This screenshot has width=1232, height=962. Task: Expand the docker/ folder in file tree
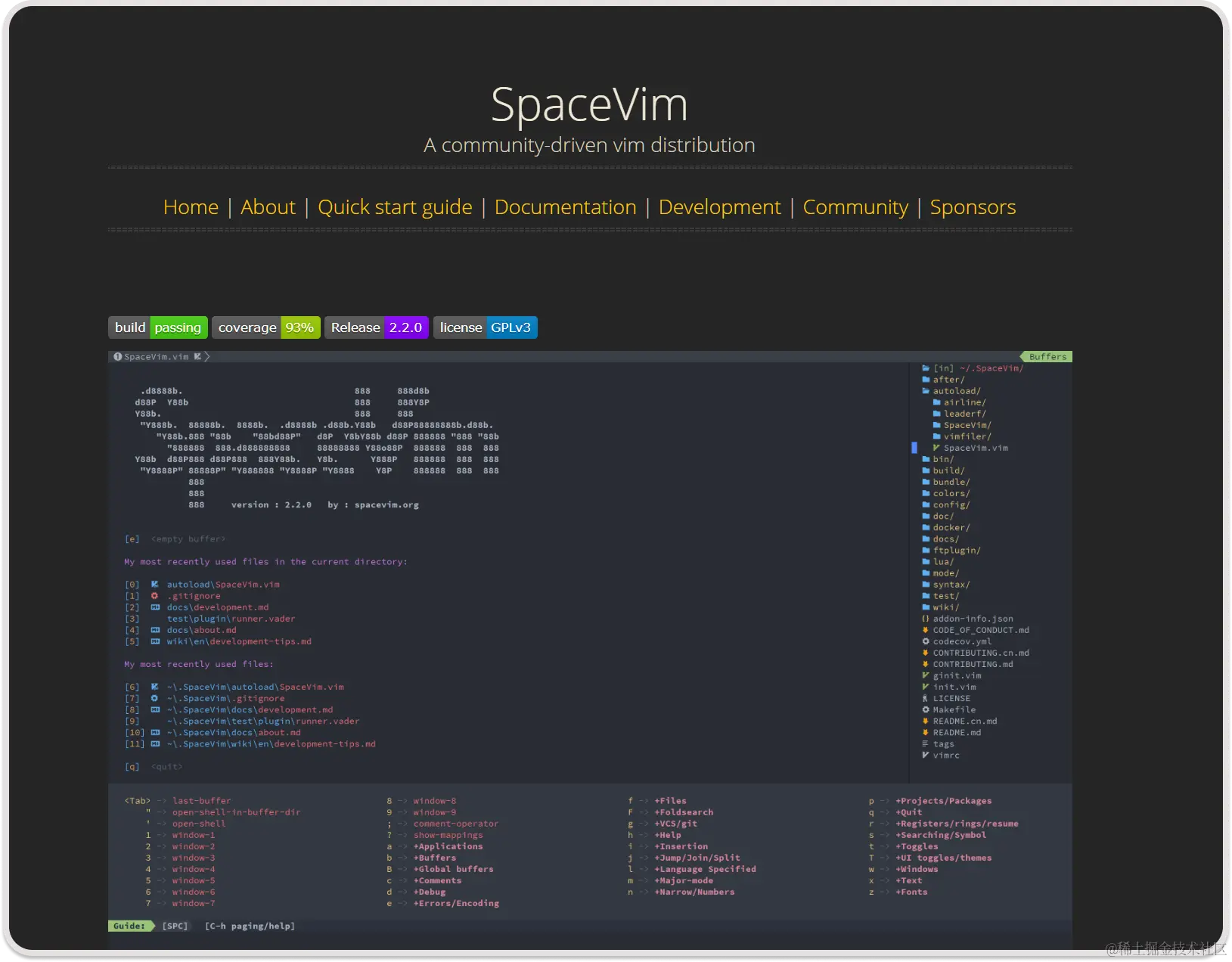click(x=945, y=528)
